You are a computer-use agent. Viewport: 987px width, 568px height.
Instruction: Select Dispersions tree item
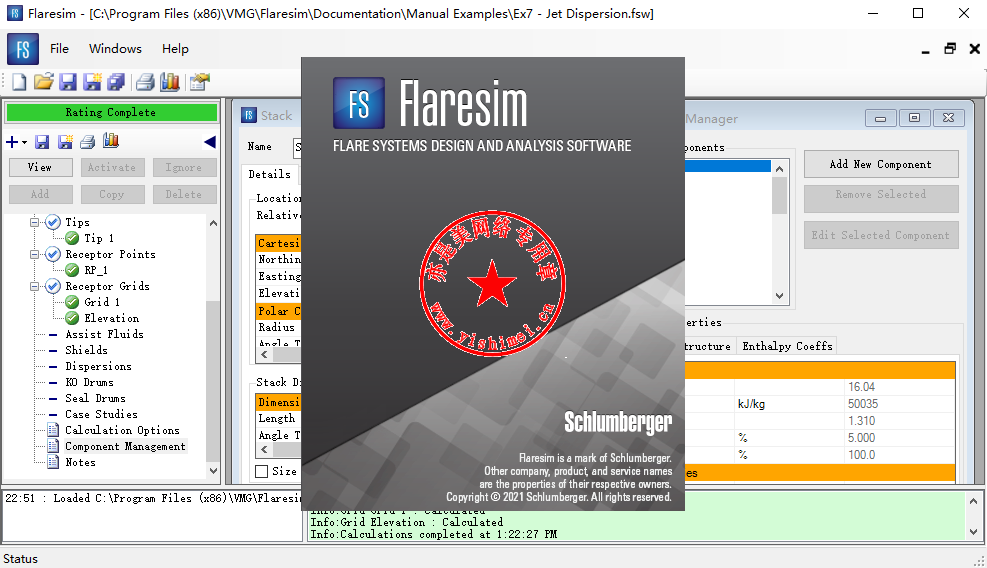click(99, 366)
